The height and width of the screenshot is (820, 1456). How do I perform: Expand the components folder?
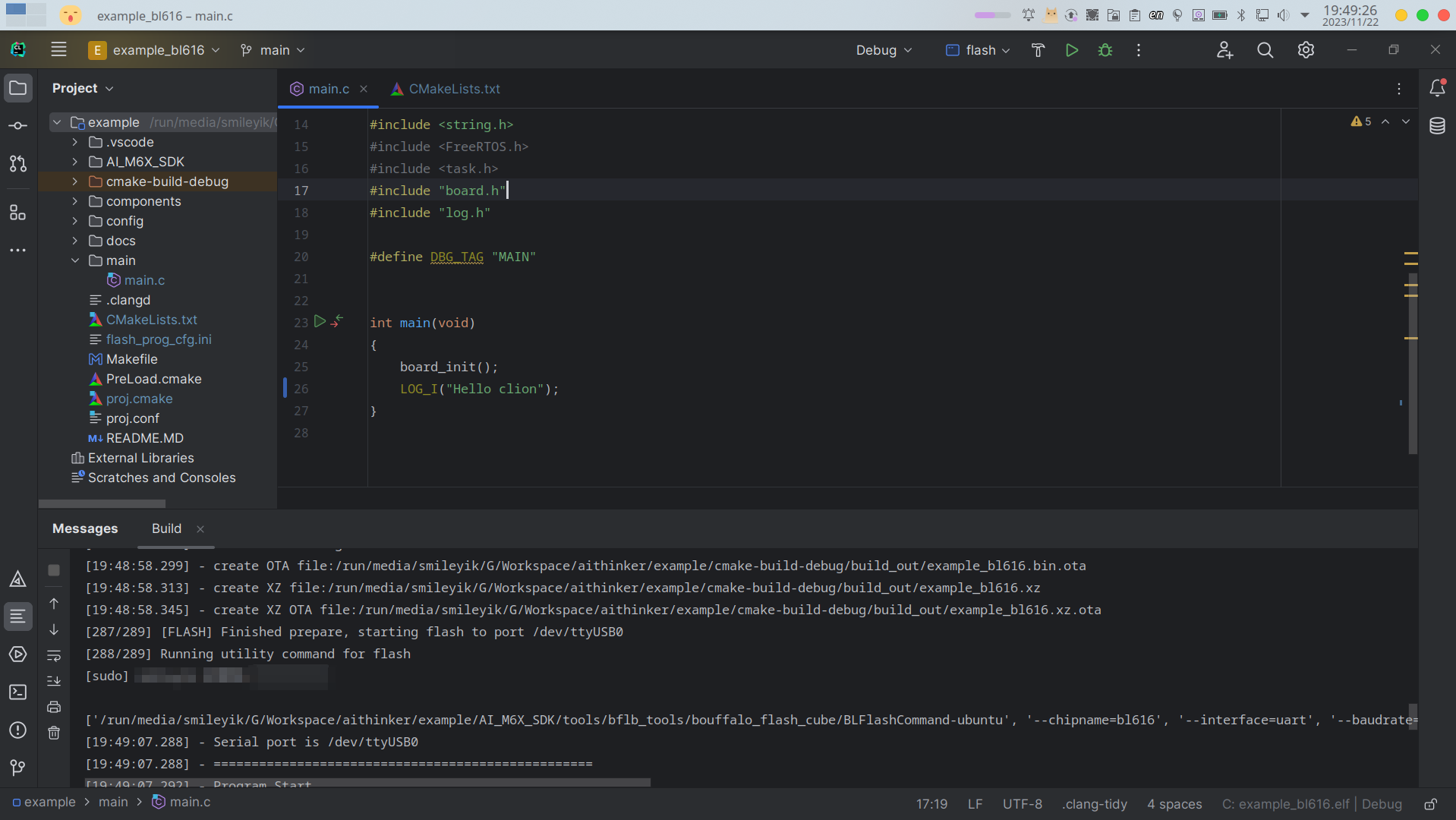coord(74,201)
